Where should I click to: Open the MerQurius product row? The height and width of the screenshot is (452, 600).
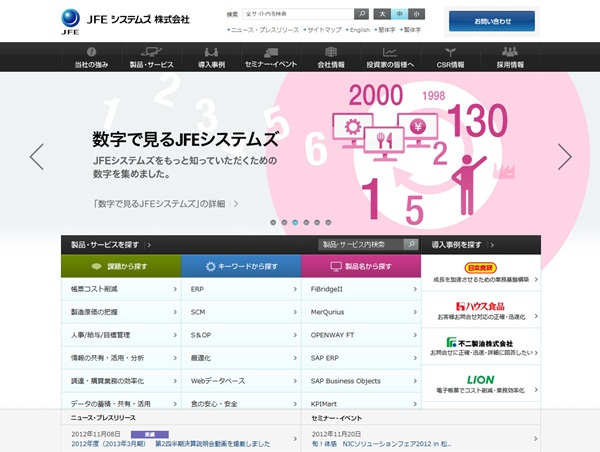pos(361,312)
